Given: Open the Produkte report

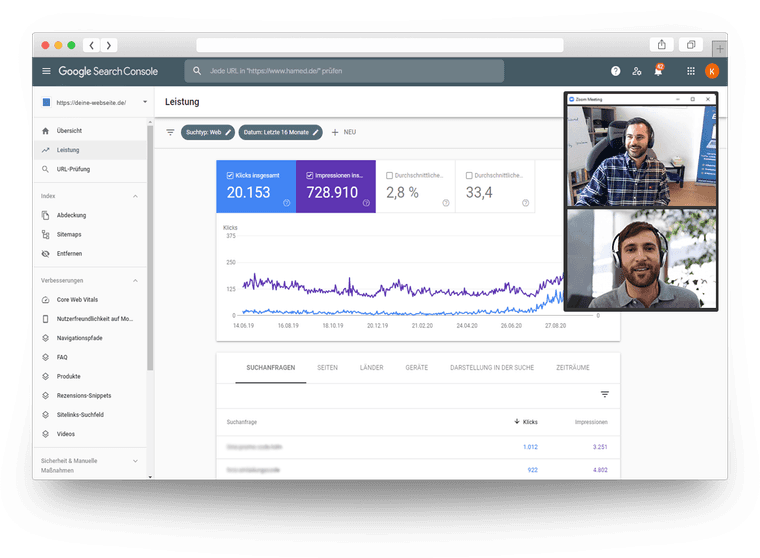Looking at the screenshot, I should (90, 376).
